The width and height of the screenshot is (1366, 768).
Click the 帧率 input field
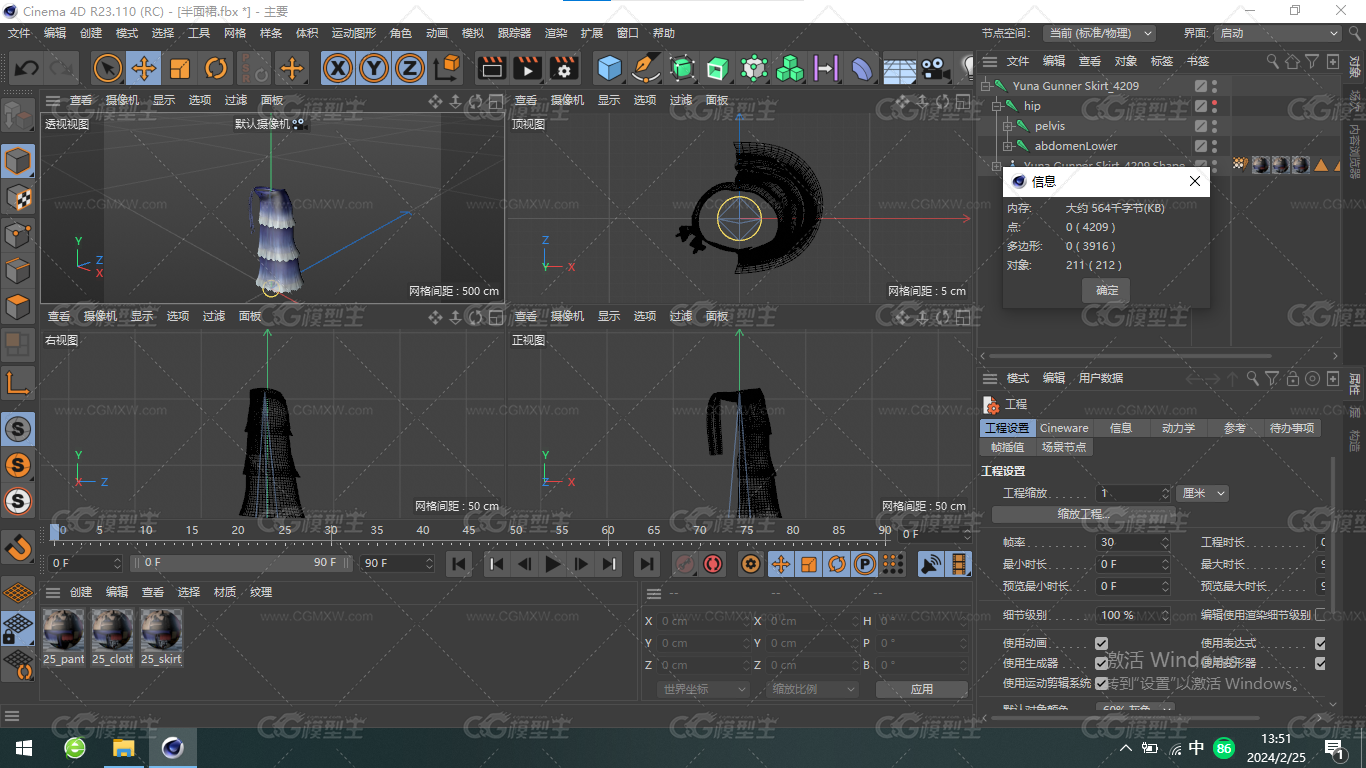1132,542
